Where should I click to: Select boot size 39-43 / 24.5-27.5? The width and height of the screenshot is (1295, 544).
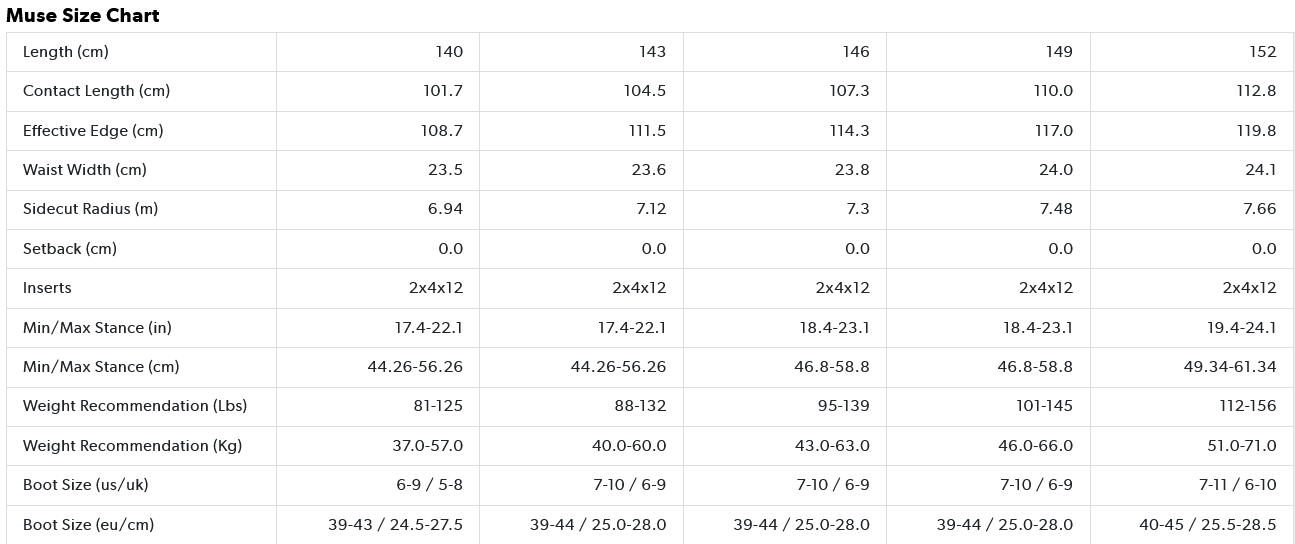point(396,525)
